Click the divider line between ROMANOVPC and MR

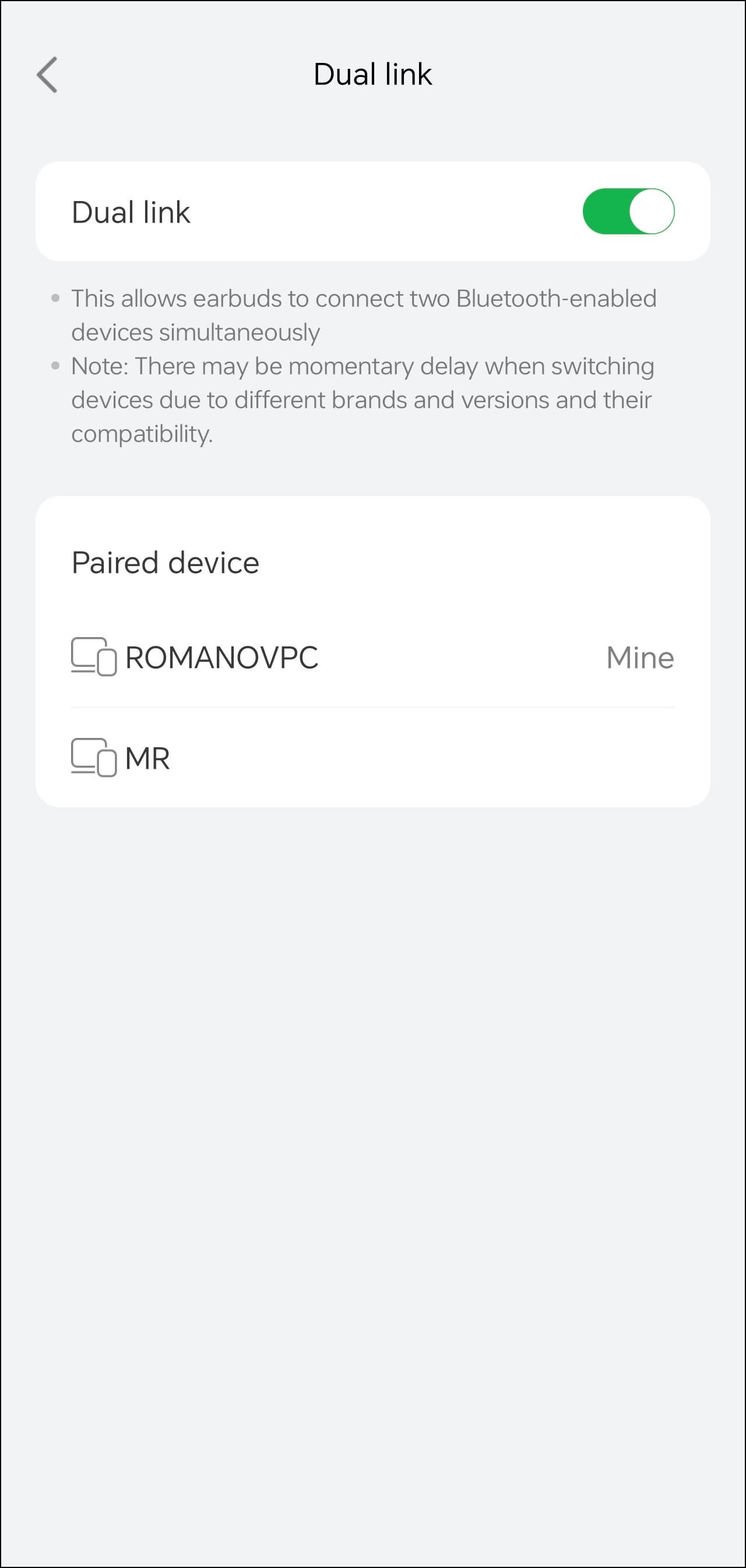point(372,707)
